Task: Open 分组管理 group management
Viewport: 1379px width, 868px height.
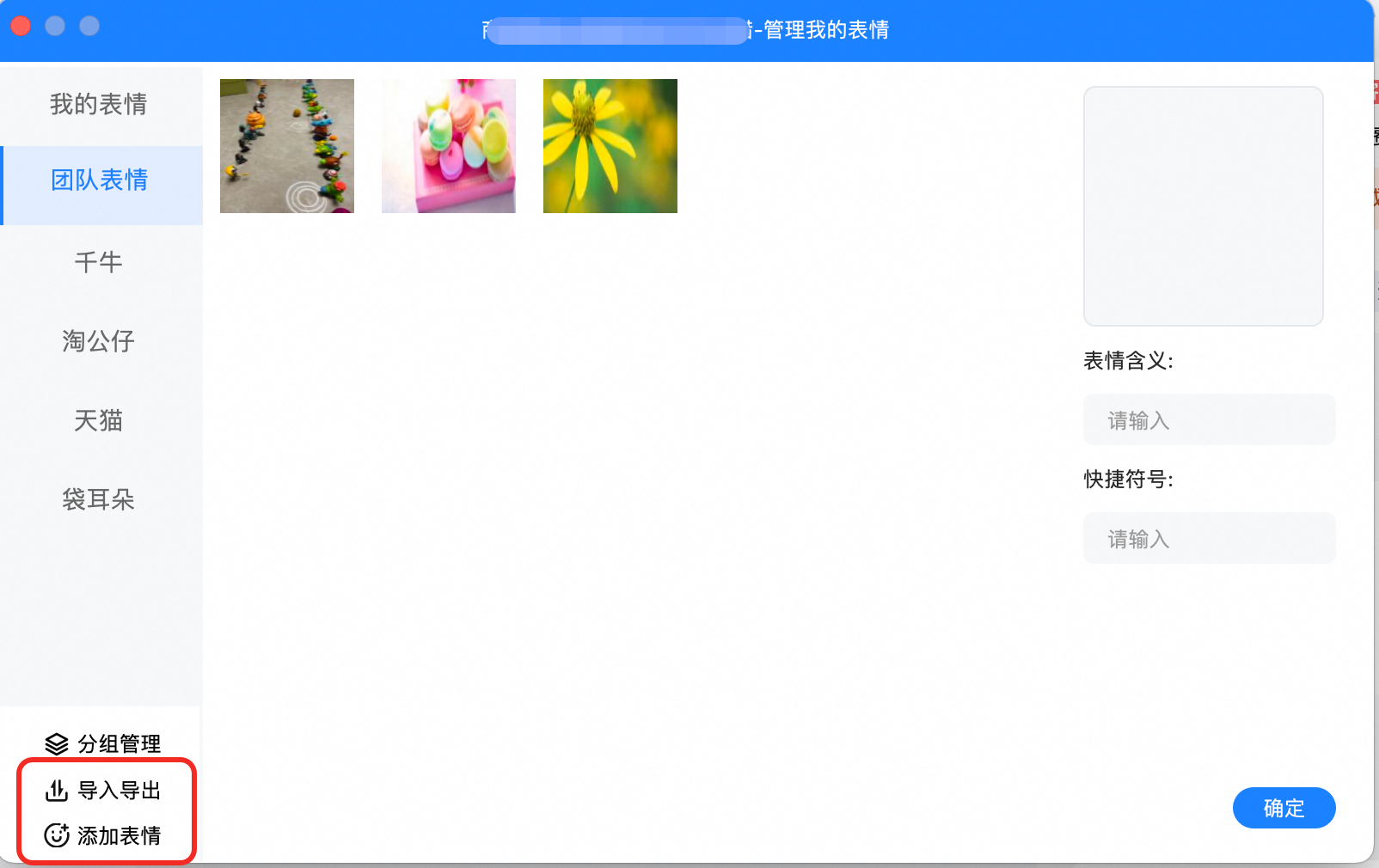Action: (x=120, y=743)
